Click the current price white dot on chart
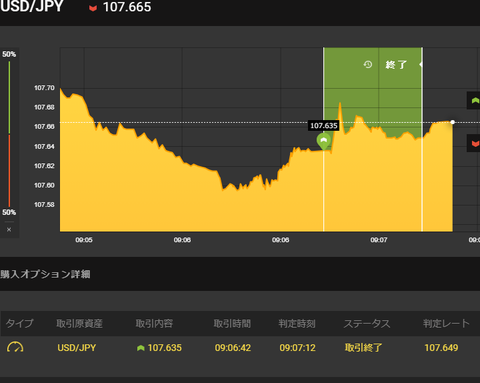The width and height of the screenshot is (480, 383). pyautogui.click(x=453, y=122)
